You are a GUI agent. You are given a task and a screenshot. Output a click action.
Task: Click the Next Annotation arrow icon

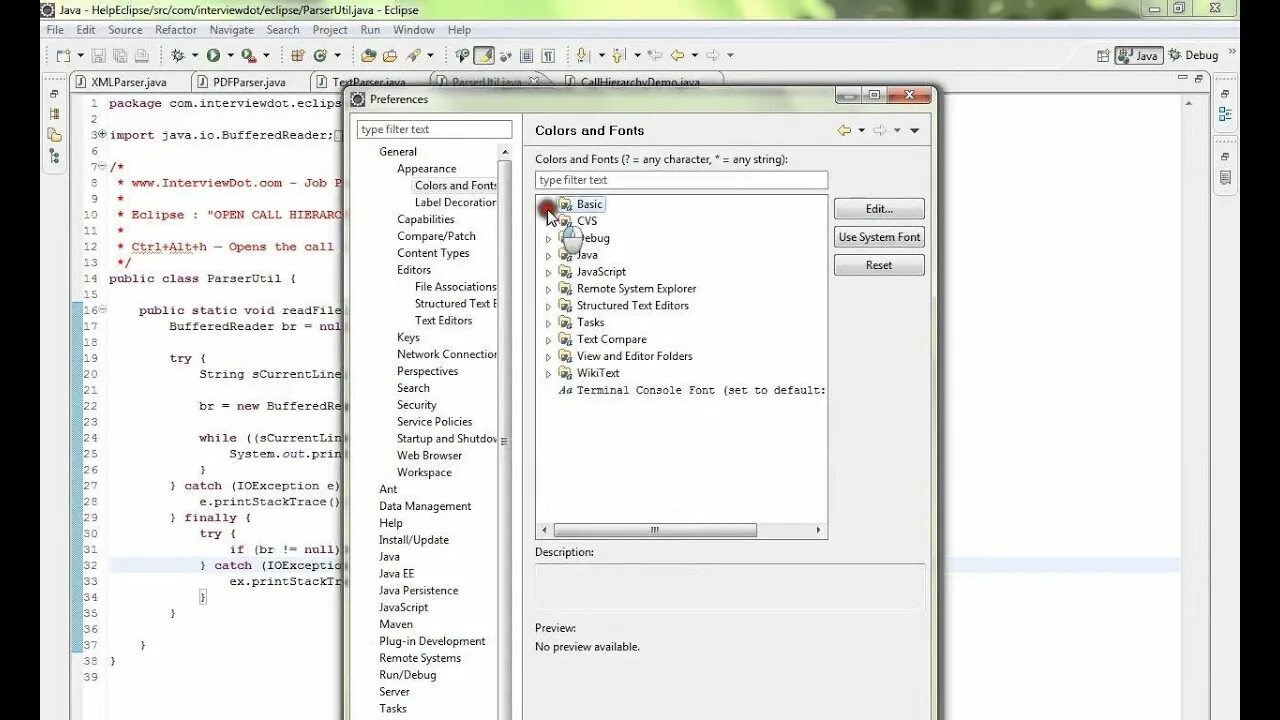click(582, 56)
